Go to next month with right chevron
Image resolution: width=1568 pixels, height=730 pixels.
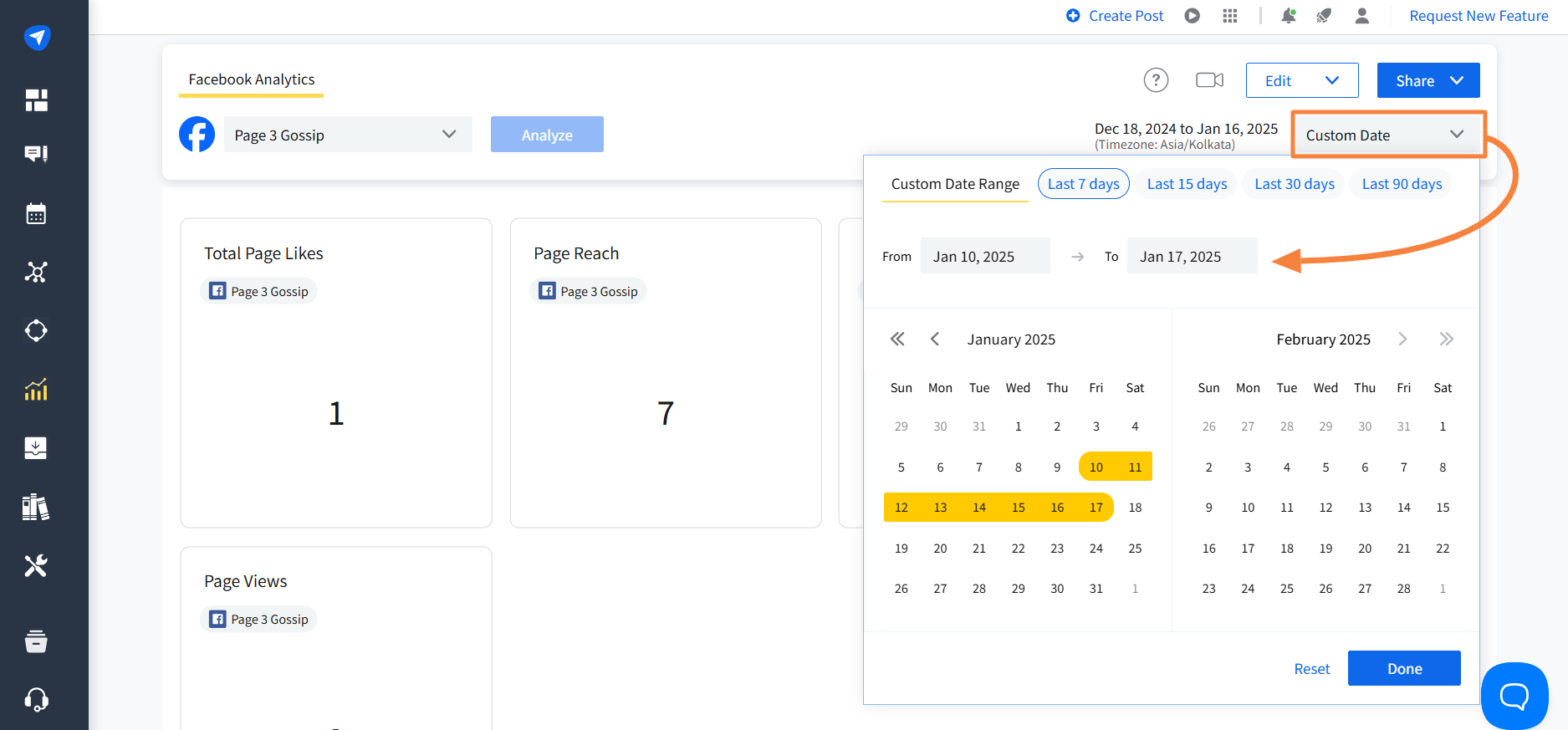click(x=1402, y=339)
